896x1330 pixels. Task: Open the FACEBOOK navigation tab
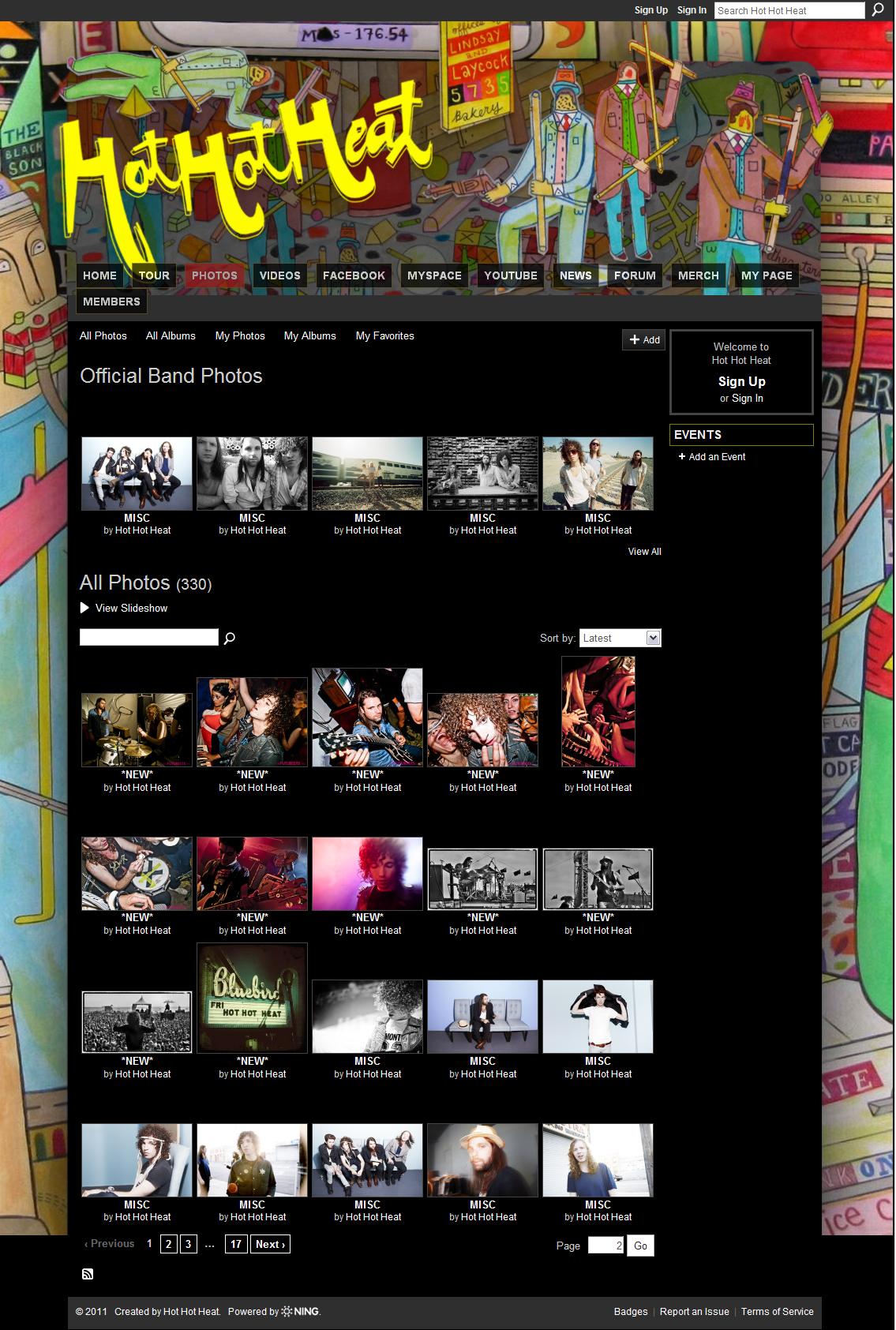pos(354,275)
